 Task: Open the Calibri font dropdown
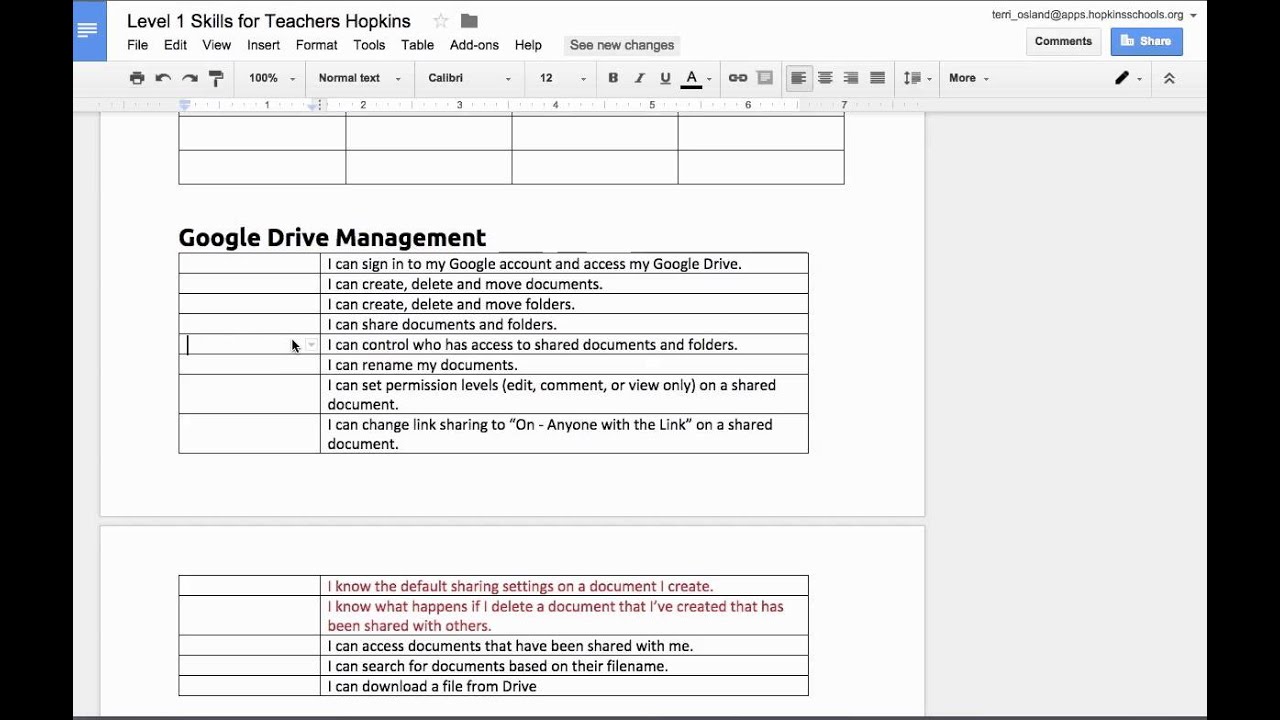pos(469,78)
